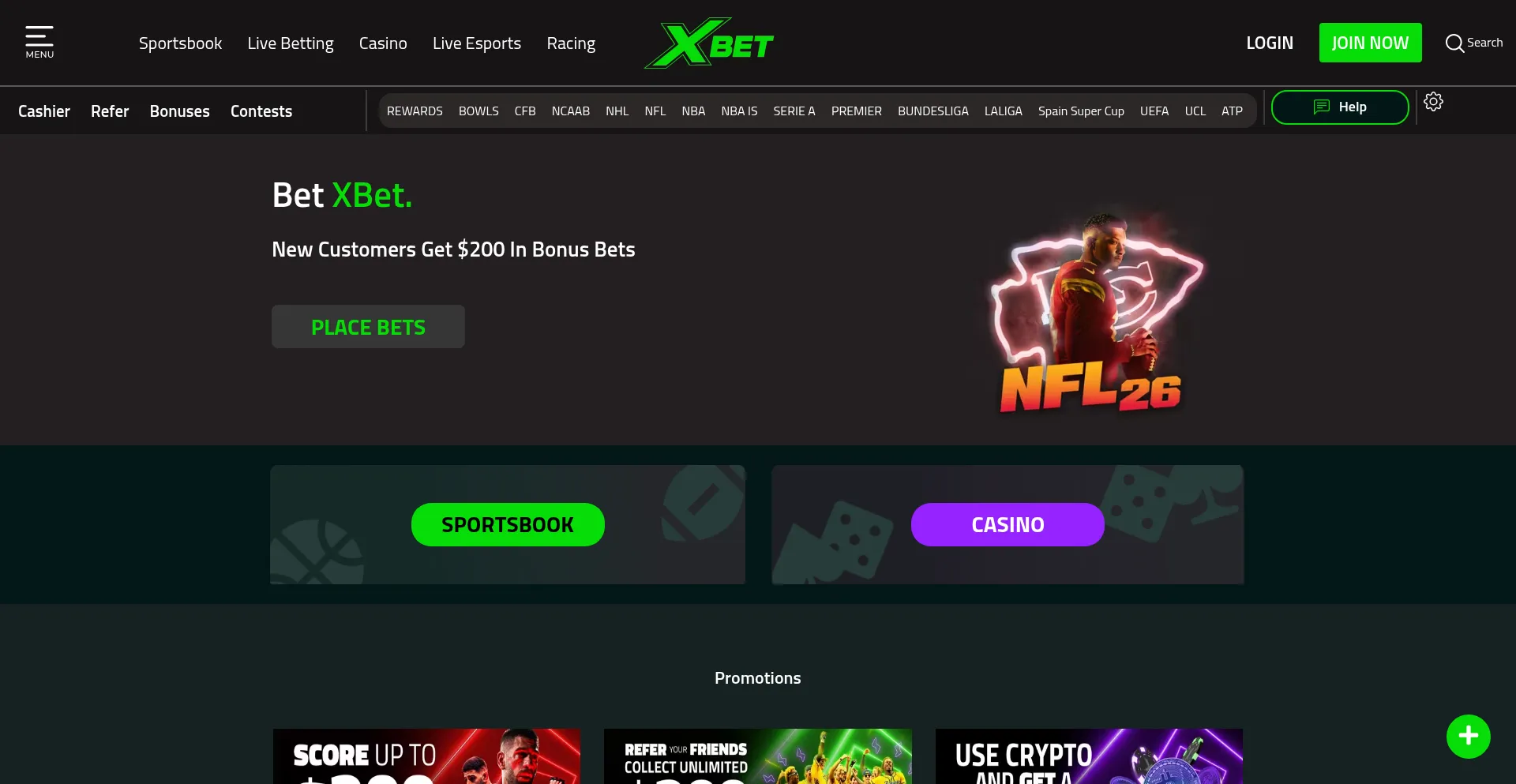Select the green SPORTSBOOK button
1516x784 pixels.
click(x=508, y=524)
